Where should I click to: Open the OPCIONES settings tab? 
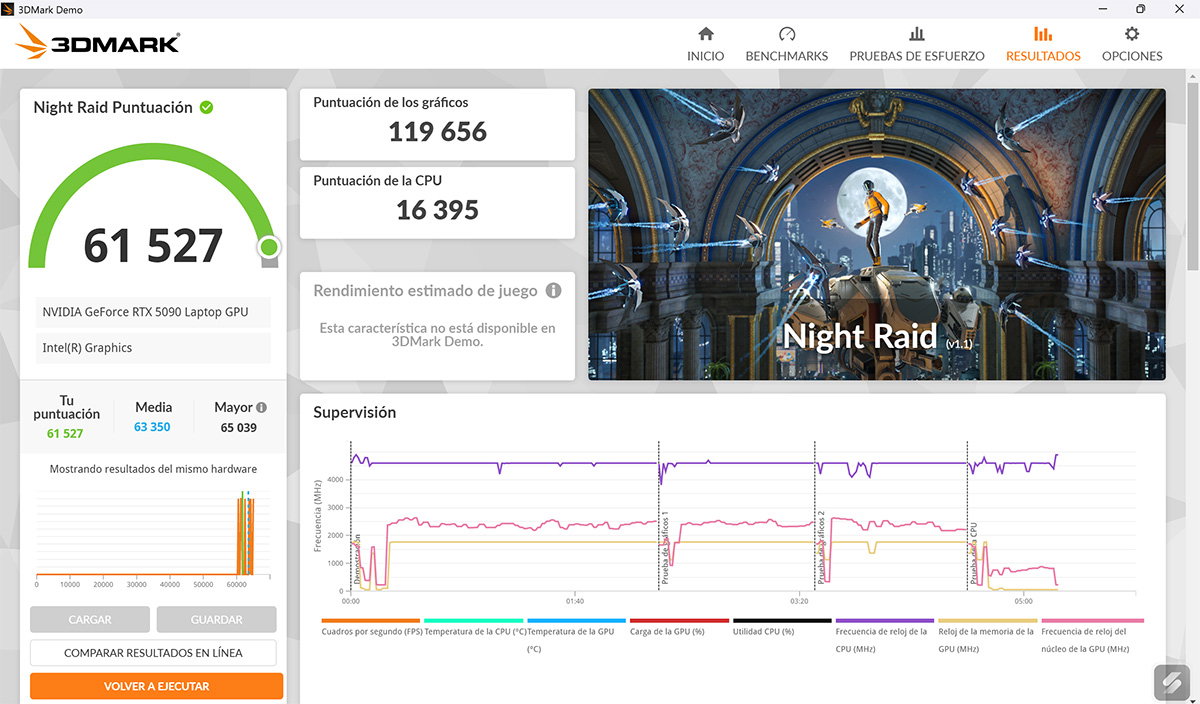click(1132, 44)
